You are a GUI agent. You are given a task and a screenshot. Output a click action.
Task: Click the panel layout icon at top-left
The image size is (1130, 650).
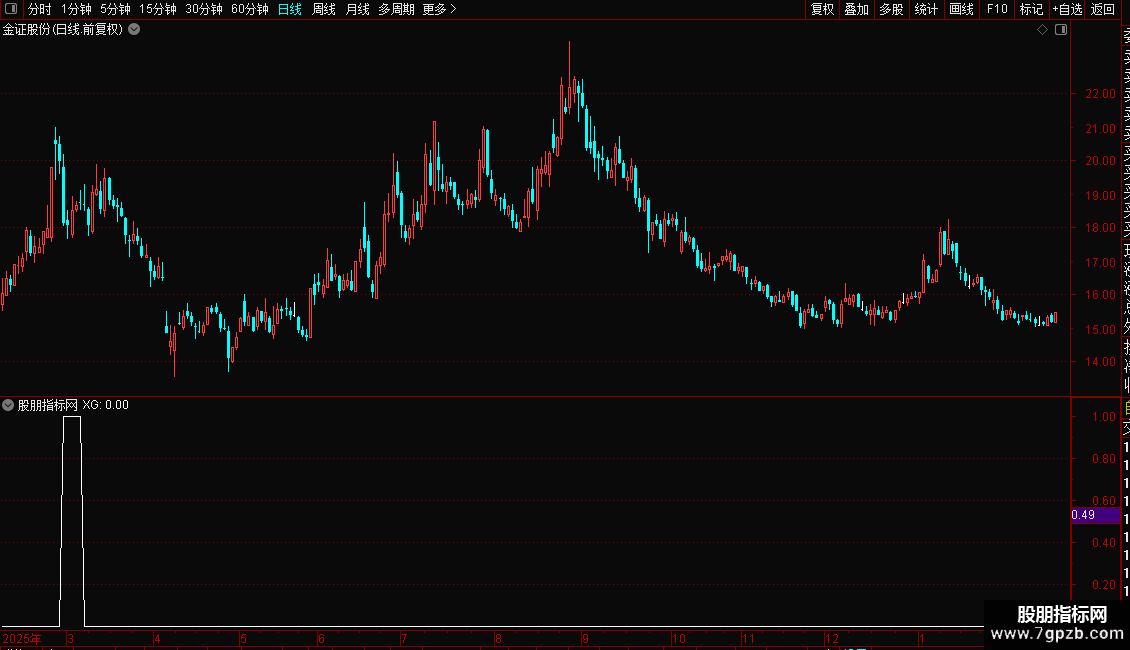[x=11, y=9]
